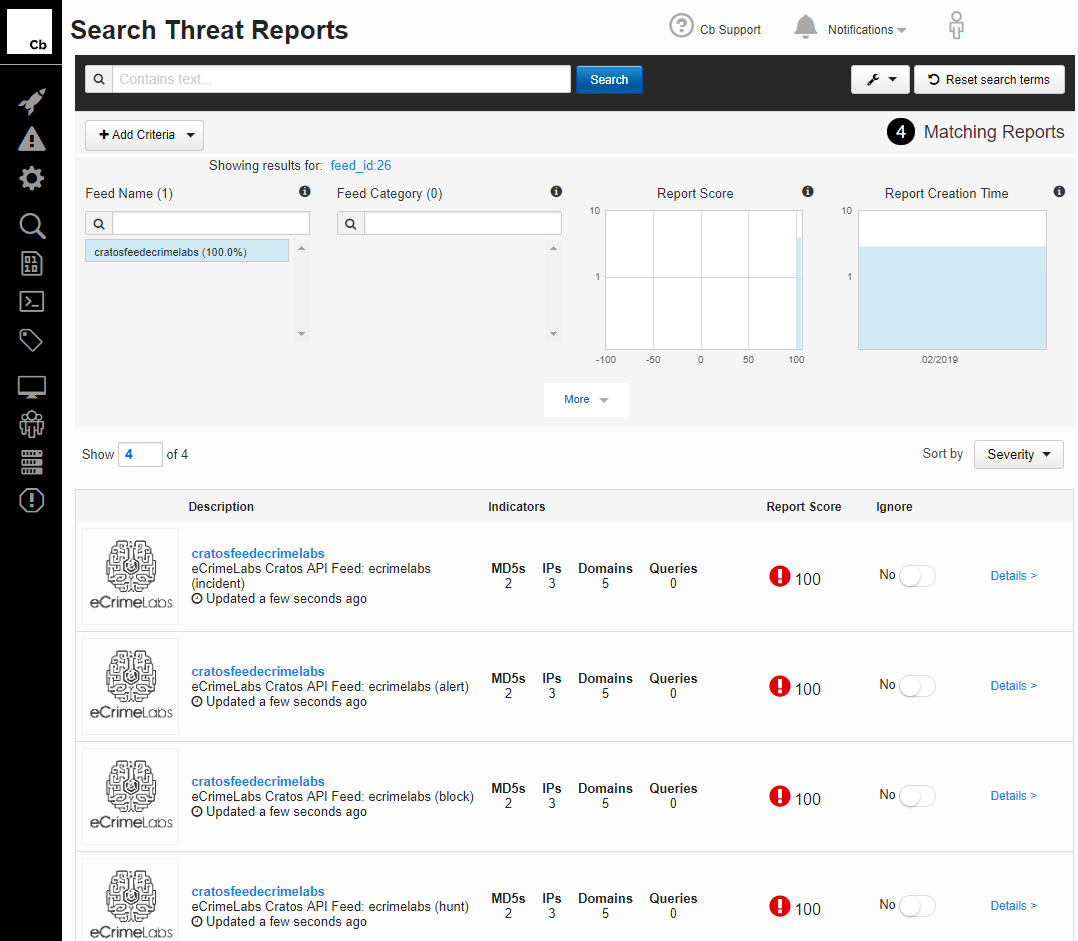Toggle Ignore for the block report
Viewport: 1078px width, 941px height.
pos(917,796)
